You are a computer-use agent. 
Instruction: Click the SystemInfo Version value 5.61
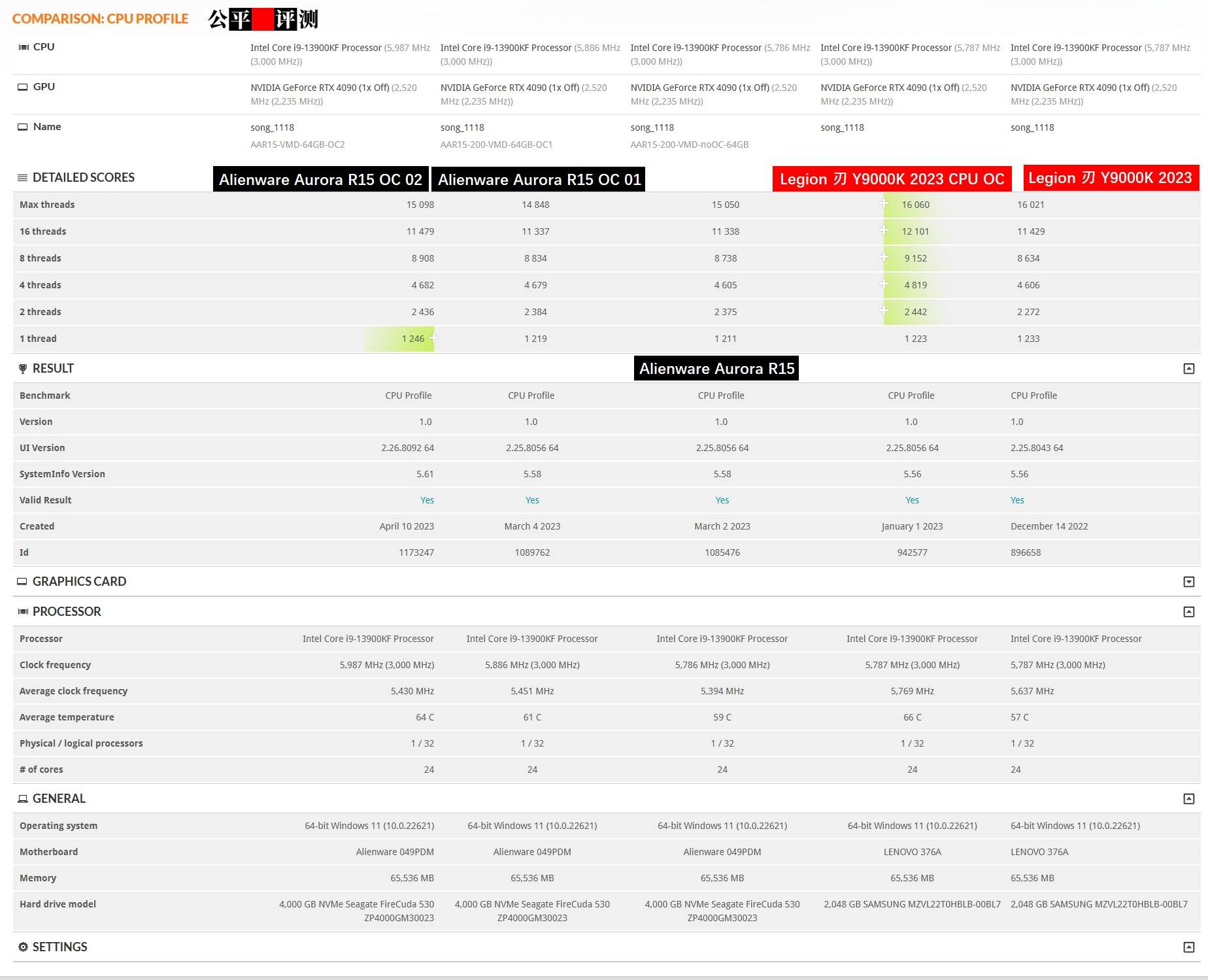coord(425,474)
